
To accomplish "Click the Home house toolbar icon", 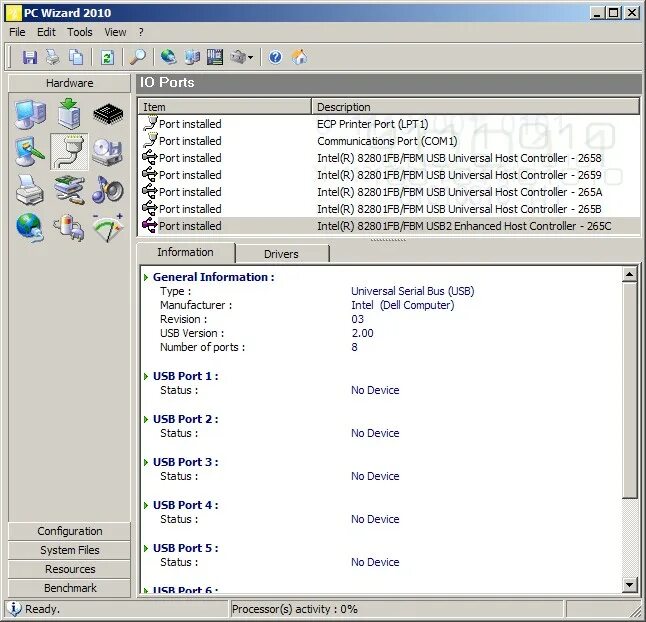I will (299, 57).
